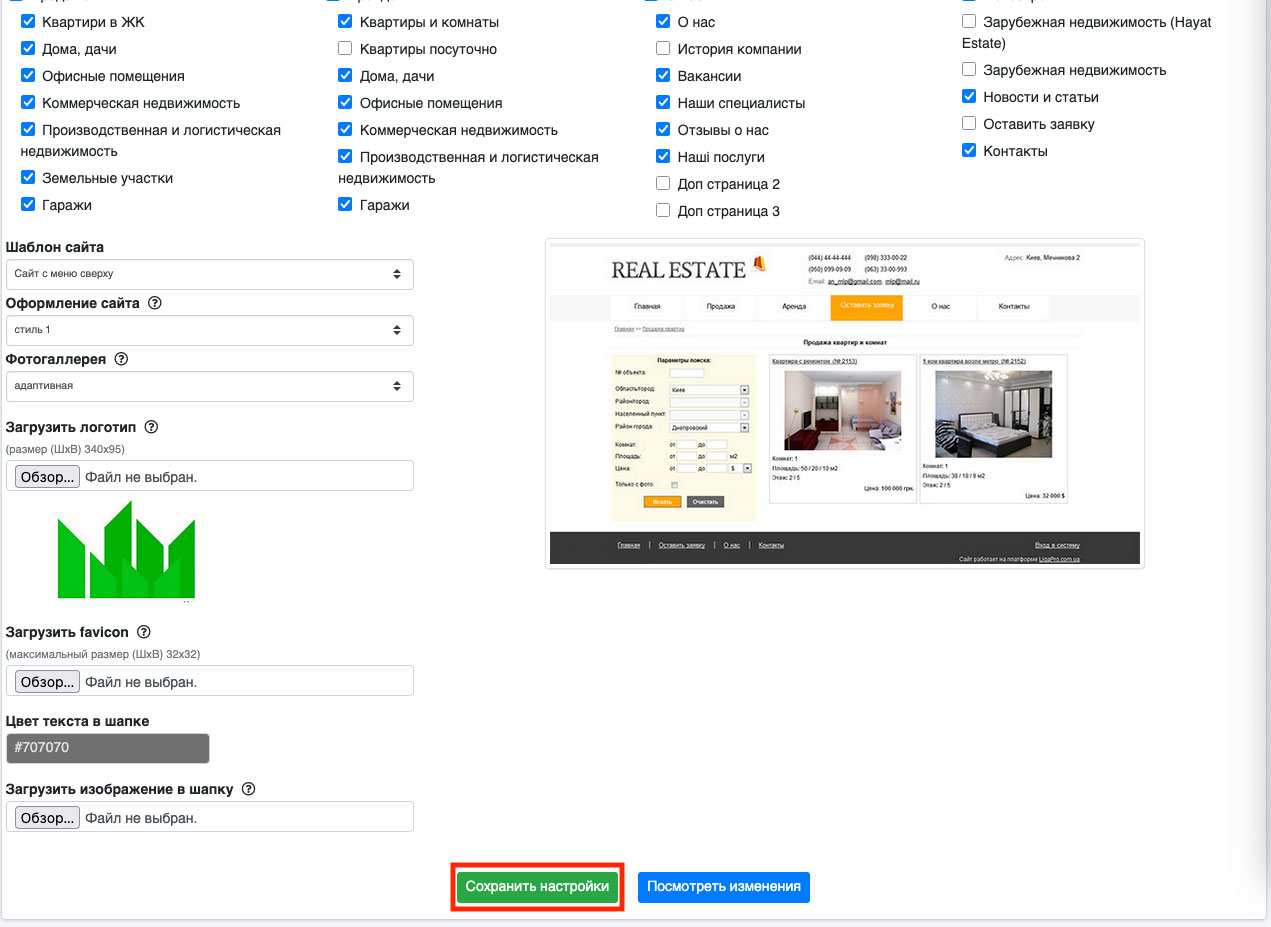Disable the Отзывы о нас checkbox

tap(663, 129)
